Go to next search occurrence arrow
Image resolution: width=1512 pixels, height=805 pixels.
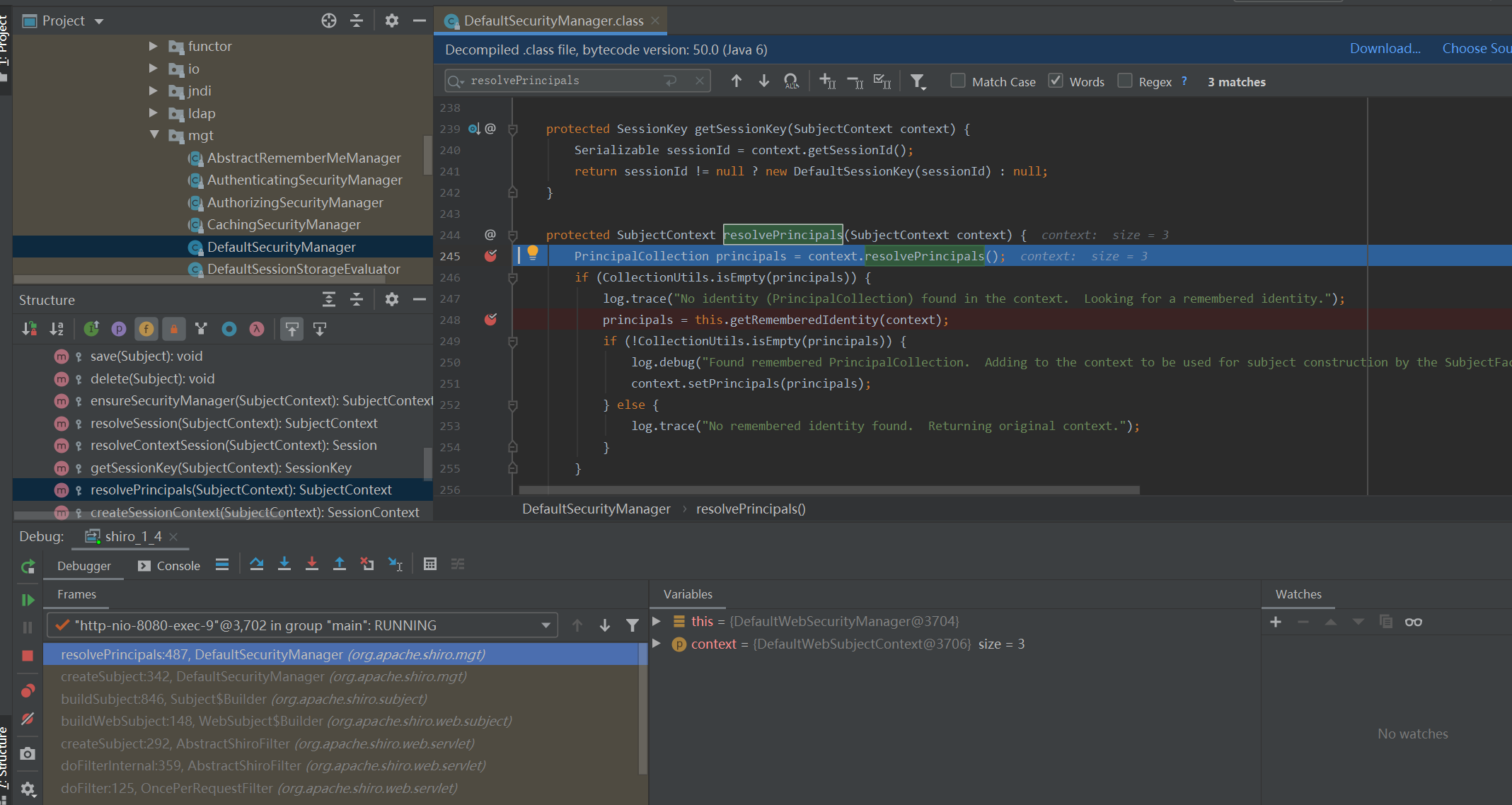coord(764,81)
